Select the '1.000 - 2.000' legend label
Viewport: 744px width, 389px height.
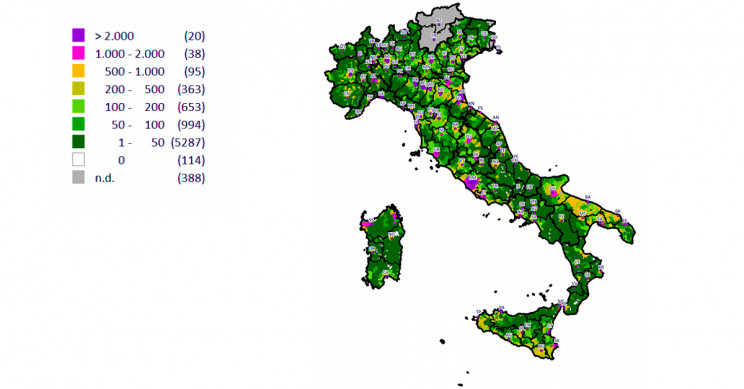(130, 54)
